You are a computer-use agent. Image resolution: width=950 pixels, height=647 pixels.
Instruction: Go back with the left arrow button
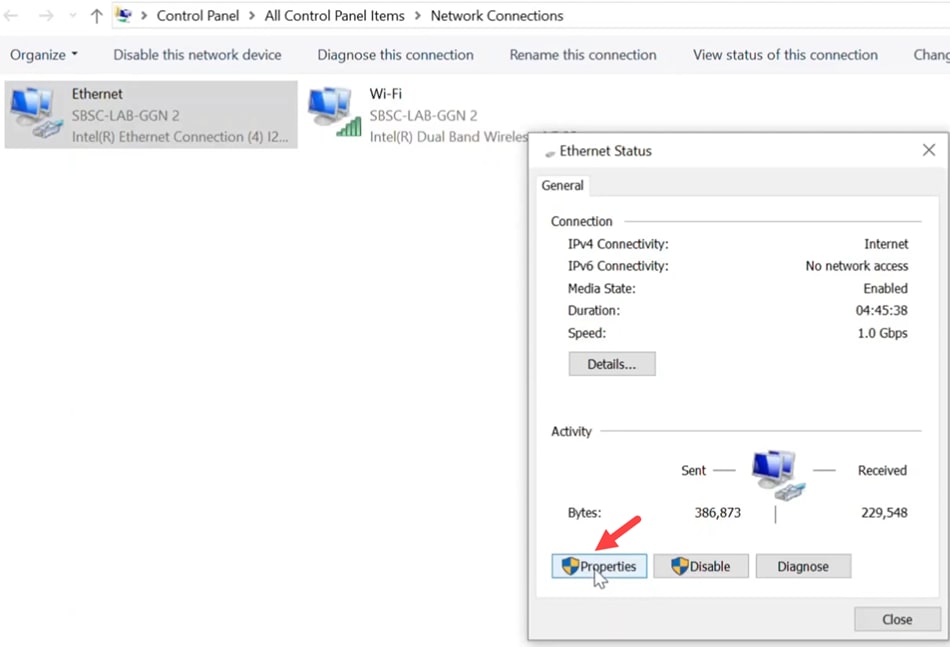(11, 16)
